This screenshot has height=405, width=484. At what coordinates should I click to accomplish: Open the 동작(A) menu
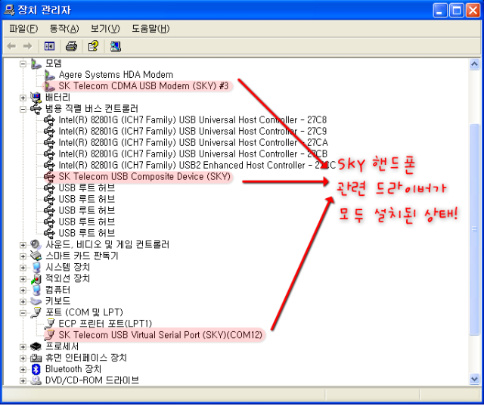(x=64, y=29)
